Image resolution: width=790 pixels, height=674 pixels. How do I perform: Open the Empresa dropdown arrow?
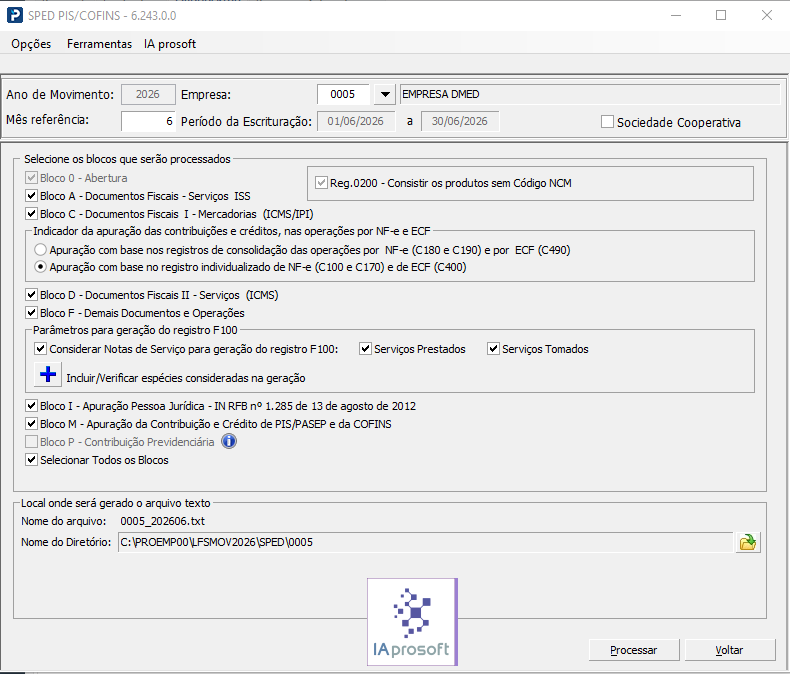pyautogui.click(x=385, y=94)
